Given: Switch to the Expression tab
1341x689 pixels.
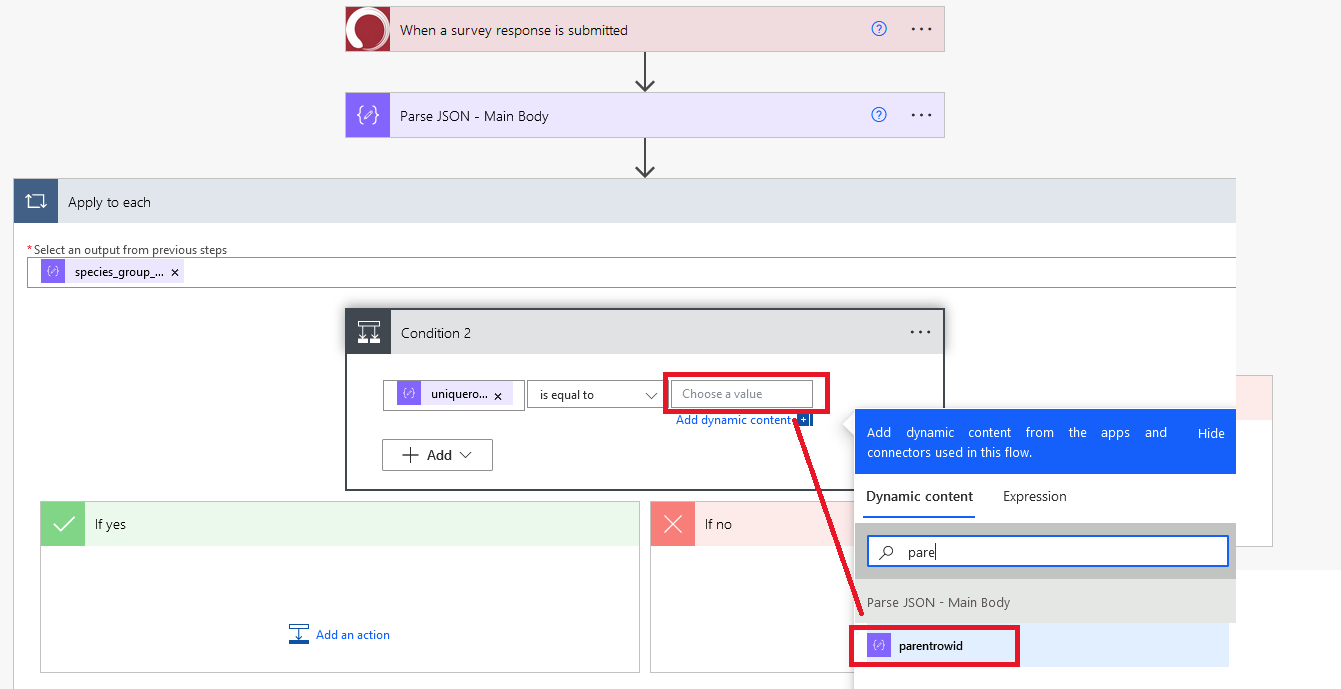Looking at the screenshot, I should point(1034,496).
